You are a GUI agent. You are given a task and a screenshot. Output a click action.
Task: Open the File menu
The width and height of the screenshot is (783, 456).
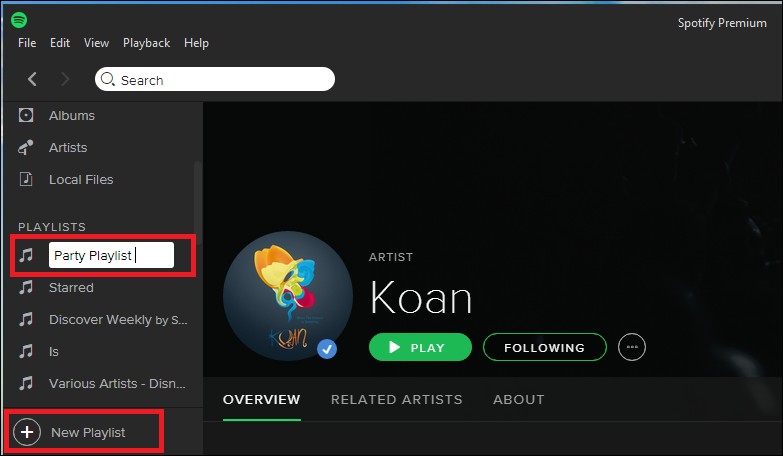pyautogui.click(x=27, y=43)
